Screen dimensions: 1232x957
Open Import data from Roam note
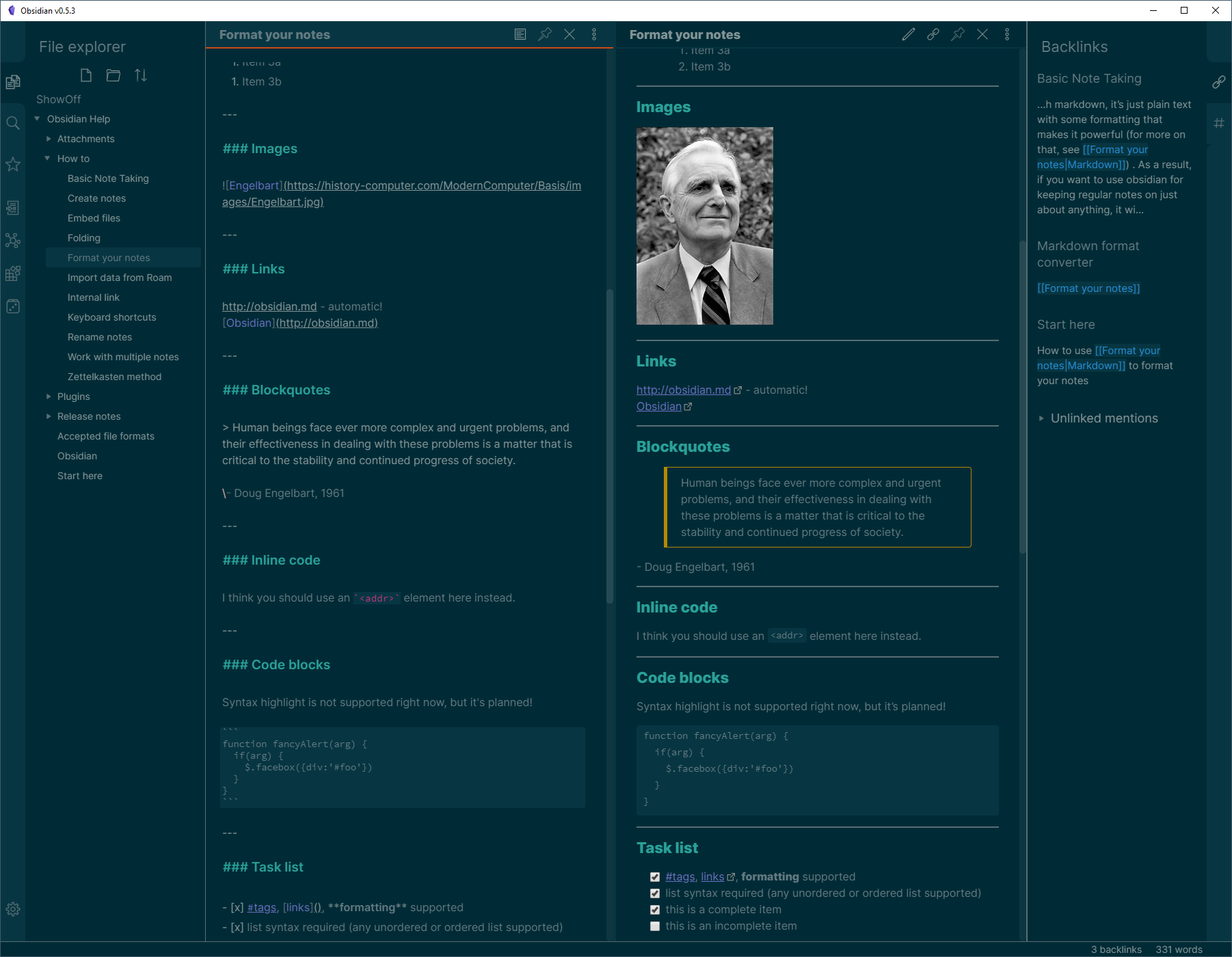120,278
